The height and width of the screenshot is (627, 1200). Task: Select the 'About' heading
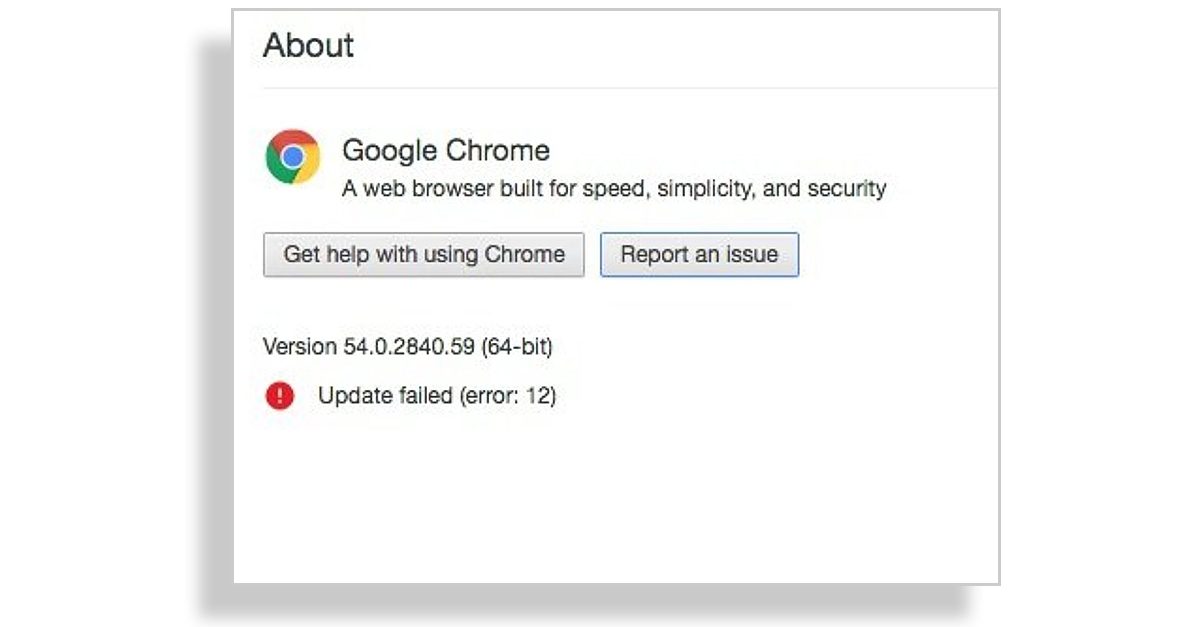click(308, 45)
